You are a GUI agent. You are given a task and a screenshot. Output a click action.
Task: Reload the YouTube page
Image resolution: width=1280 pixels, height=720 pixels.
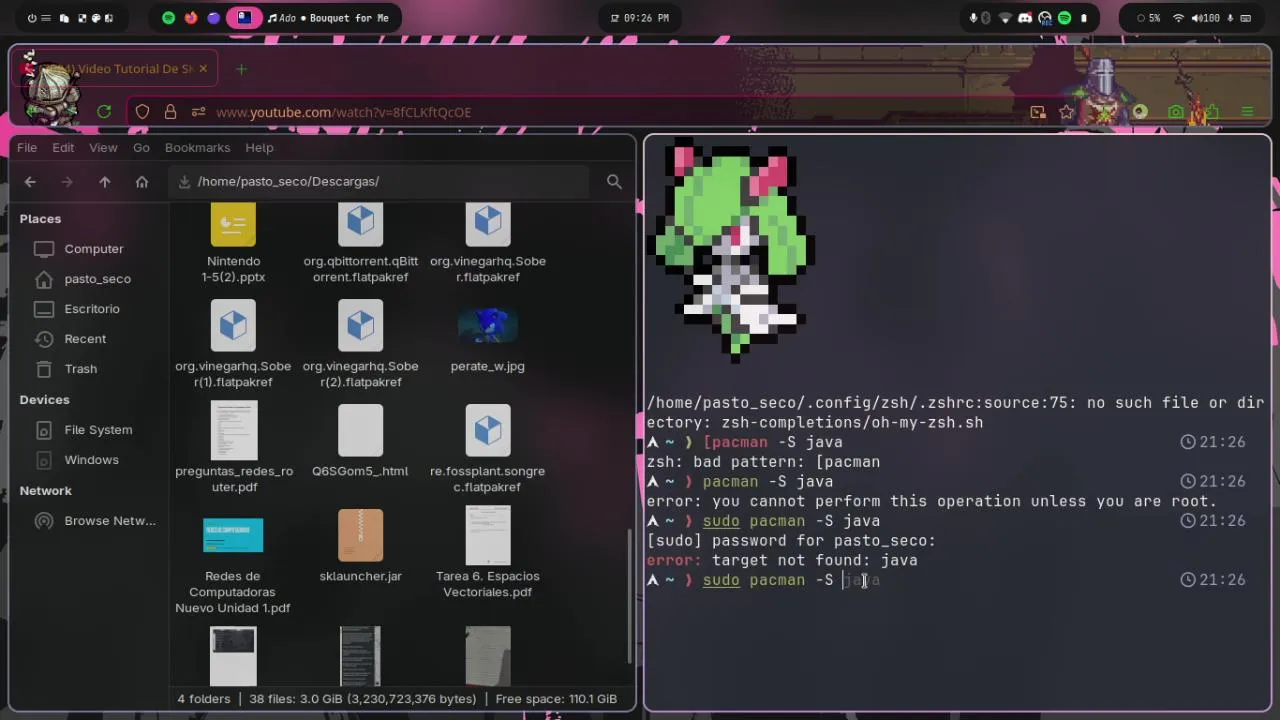(x=104, y=112)
